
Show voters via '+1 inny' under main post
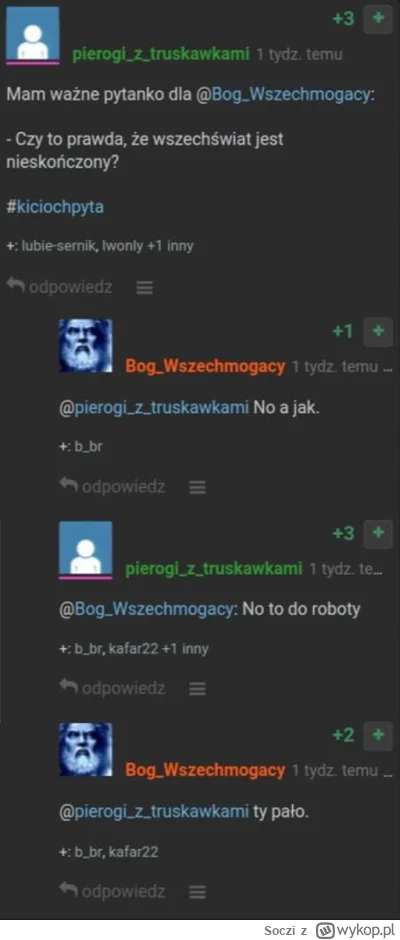(x=170, y=246)
